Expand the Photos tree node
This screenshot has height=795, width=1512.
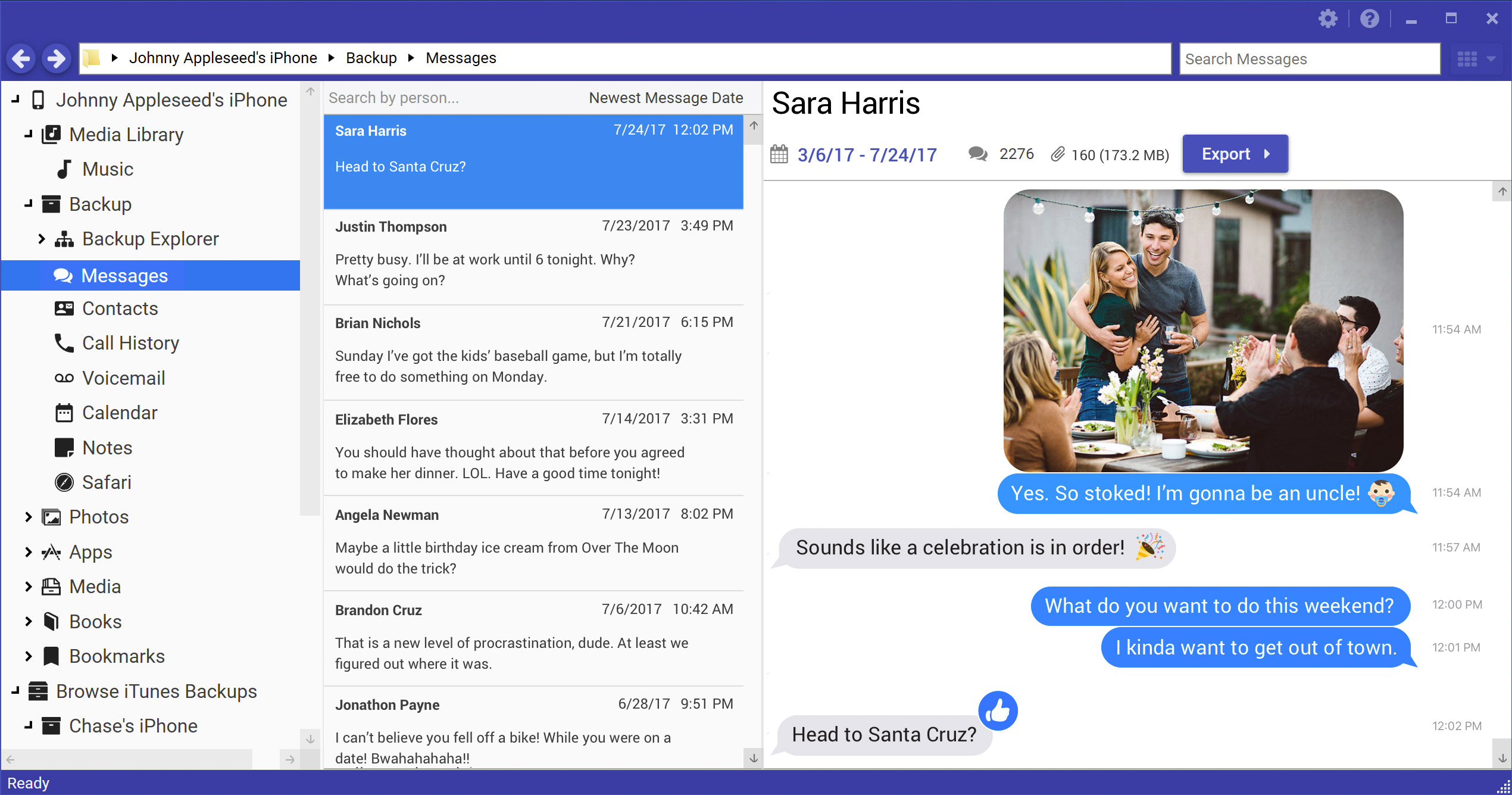[x=28, y=517]
